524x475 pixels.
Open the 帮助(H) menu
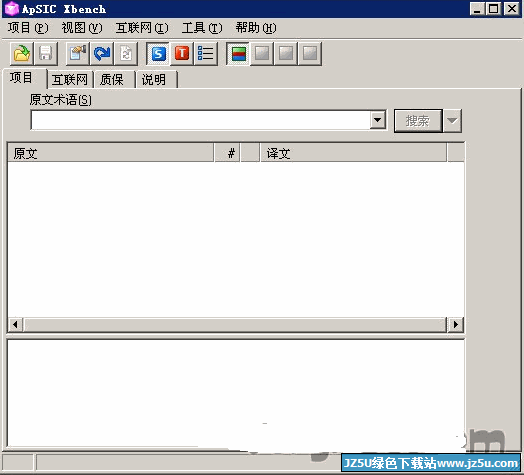256,28
